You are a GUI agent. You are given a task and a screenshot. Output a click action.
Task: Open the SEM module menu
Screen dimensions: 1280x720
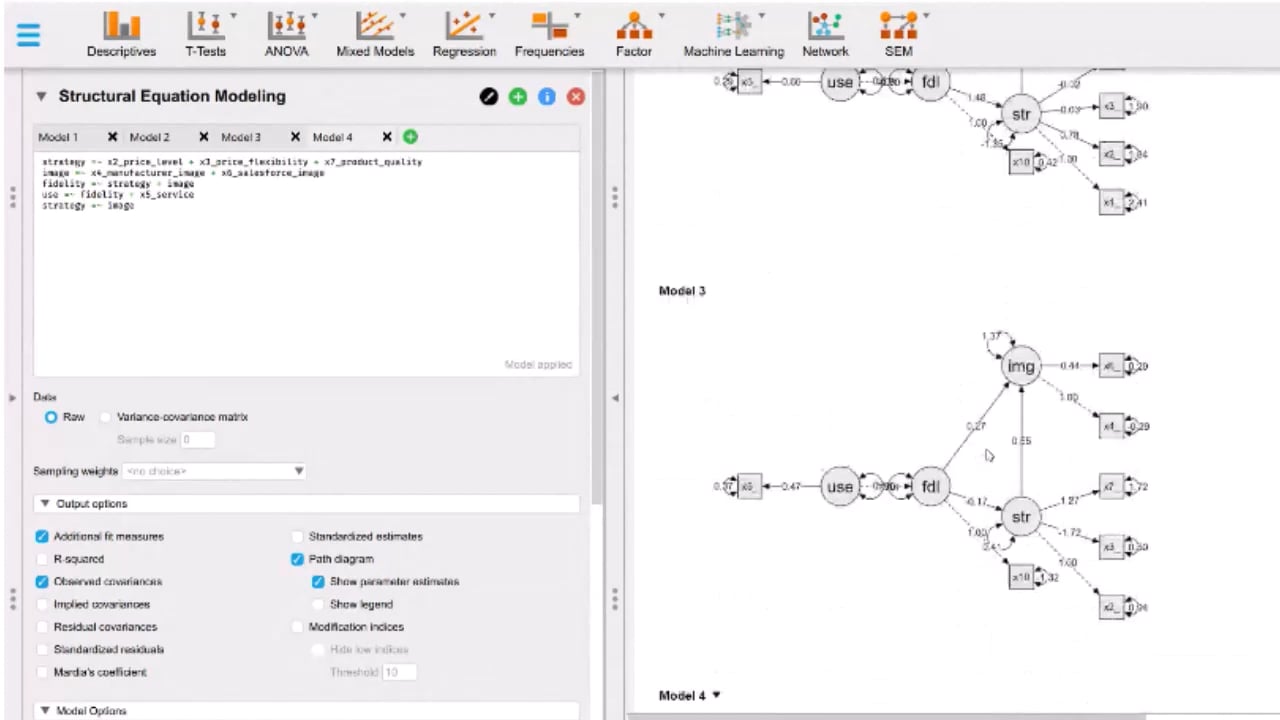(x=898, y=34)
